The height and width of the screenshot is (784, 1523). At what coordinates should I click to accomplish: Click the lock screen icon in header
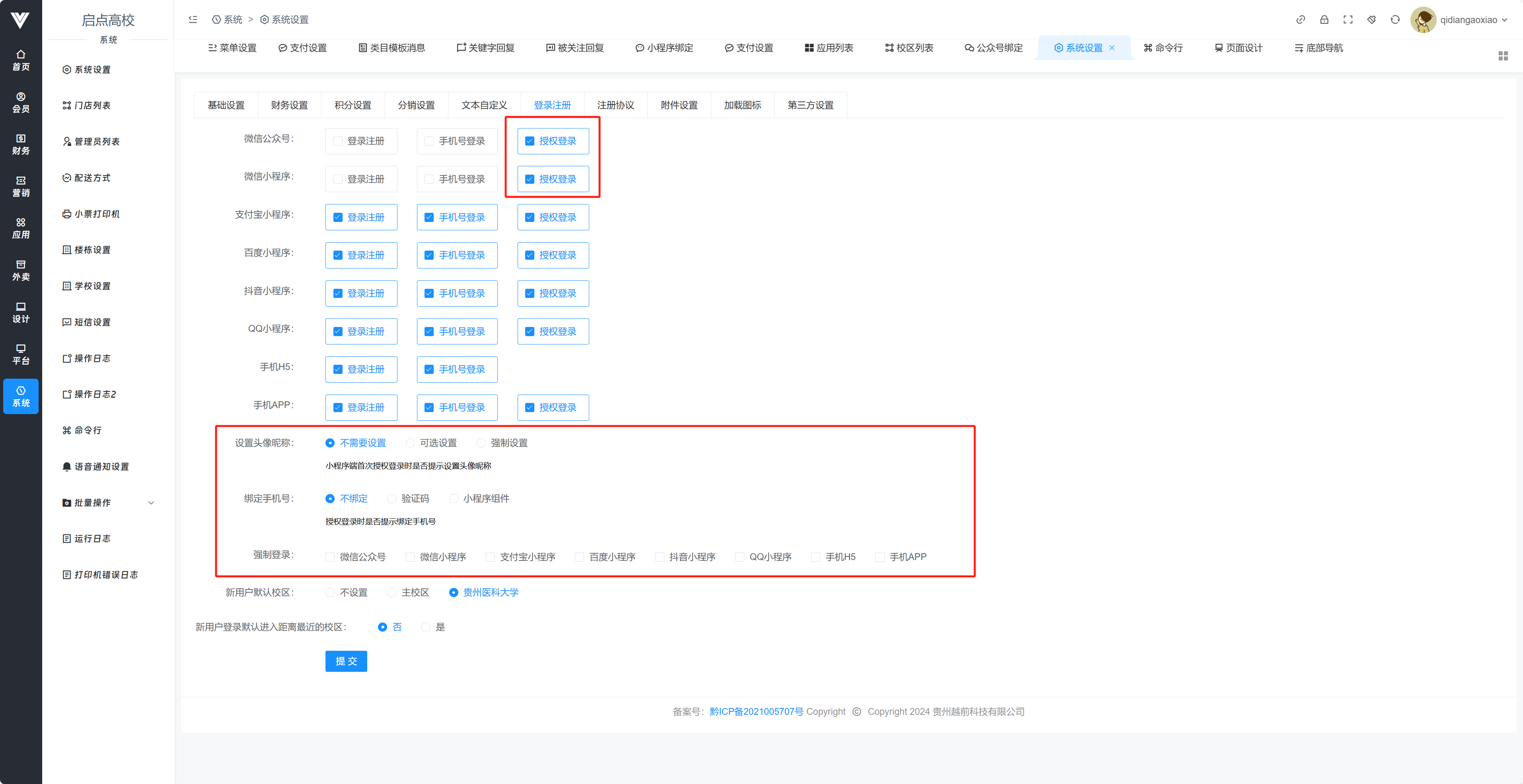coord(1324,19)
